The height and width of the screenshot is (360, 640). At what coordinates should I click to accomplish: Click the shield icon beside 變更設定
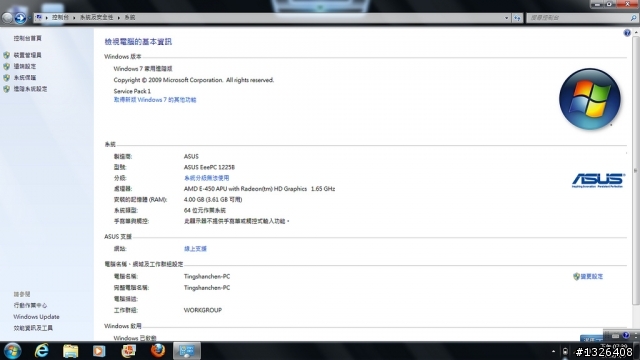(576, 276)
